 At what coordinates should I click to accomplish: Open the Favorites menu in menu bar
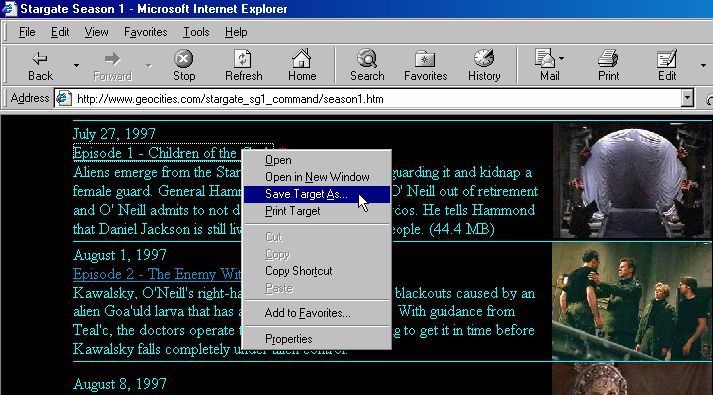[x=146, y=32]
